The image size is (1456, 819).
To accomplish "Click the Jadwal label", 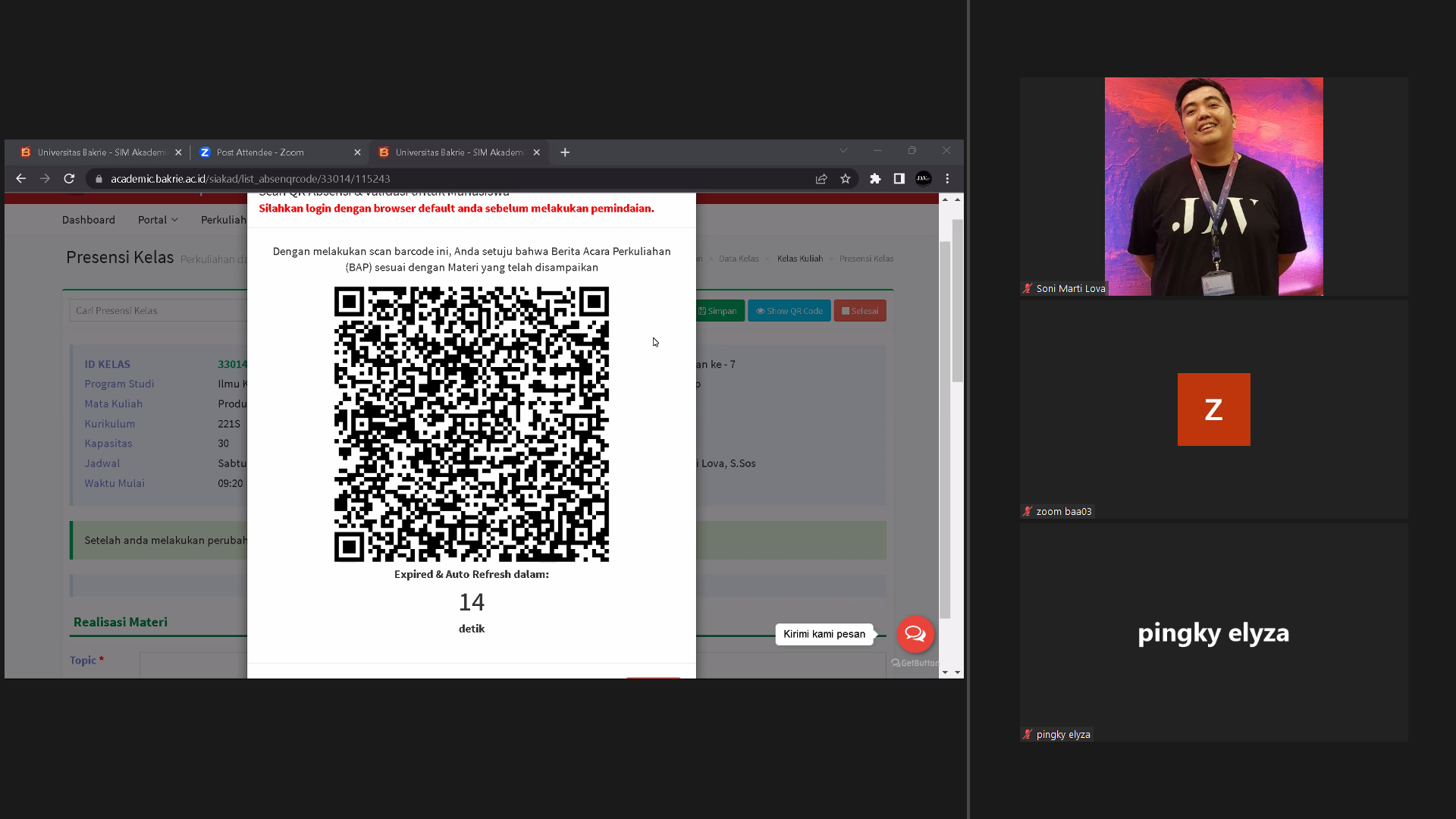I will pos(102,463).
